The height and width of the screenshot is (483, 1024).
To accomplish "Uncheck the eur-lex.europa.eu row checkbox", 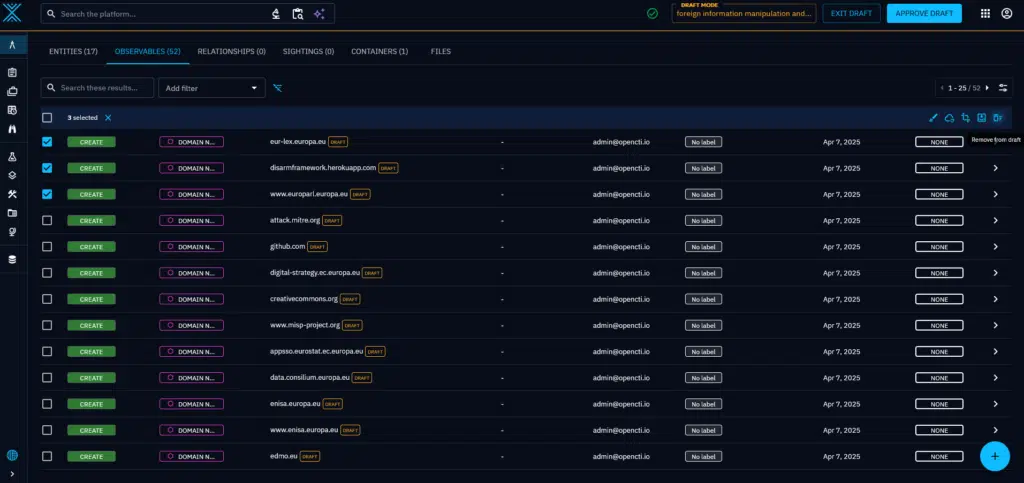I will [47, 142].
